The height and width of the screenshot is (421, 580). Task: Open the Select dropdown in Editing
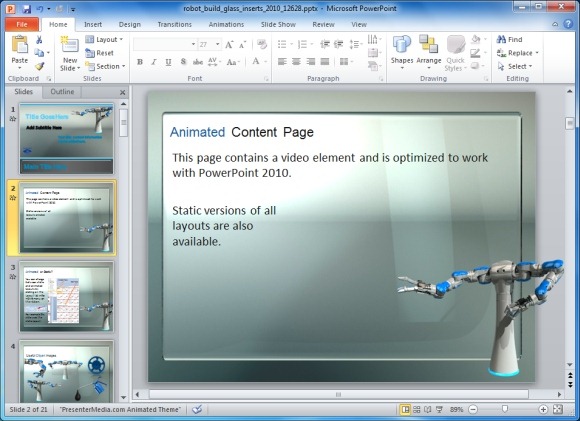click(x=515, y=66)
